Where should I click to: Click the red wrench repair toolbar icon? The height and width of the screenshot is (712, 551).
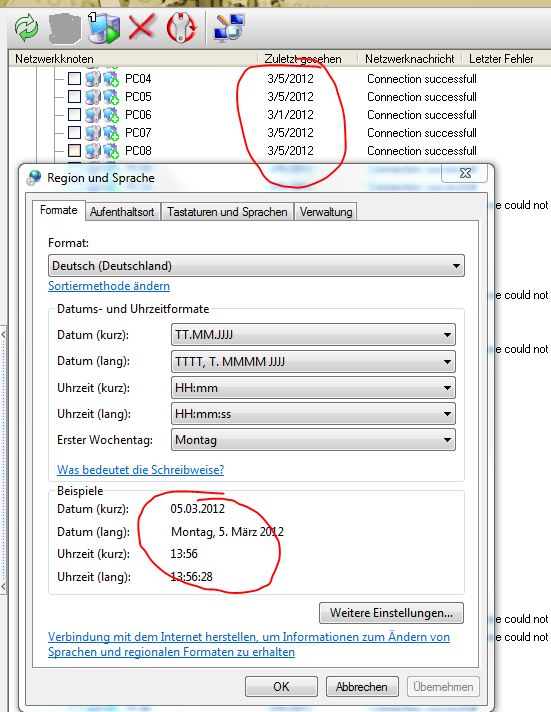coord(181,28)
